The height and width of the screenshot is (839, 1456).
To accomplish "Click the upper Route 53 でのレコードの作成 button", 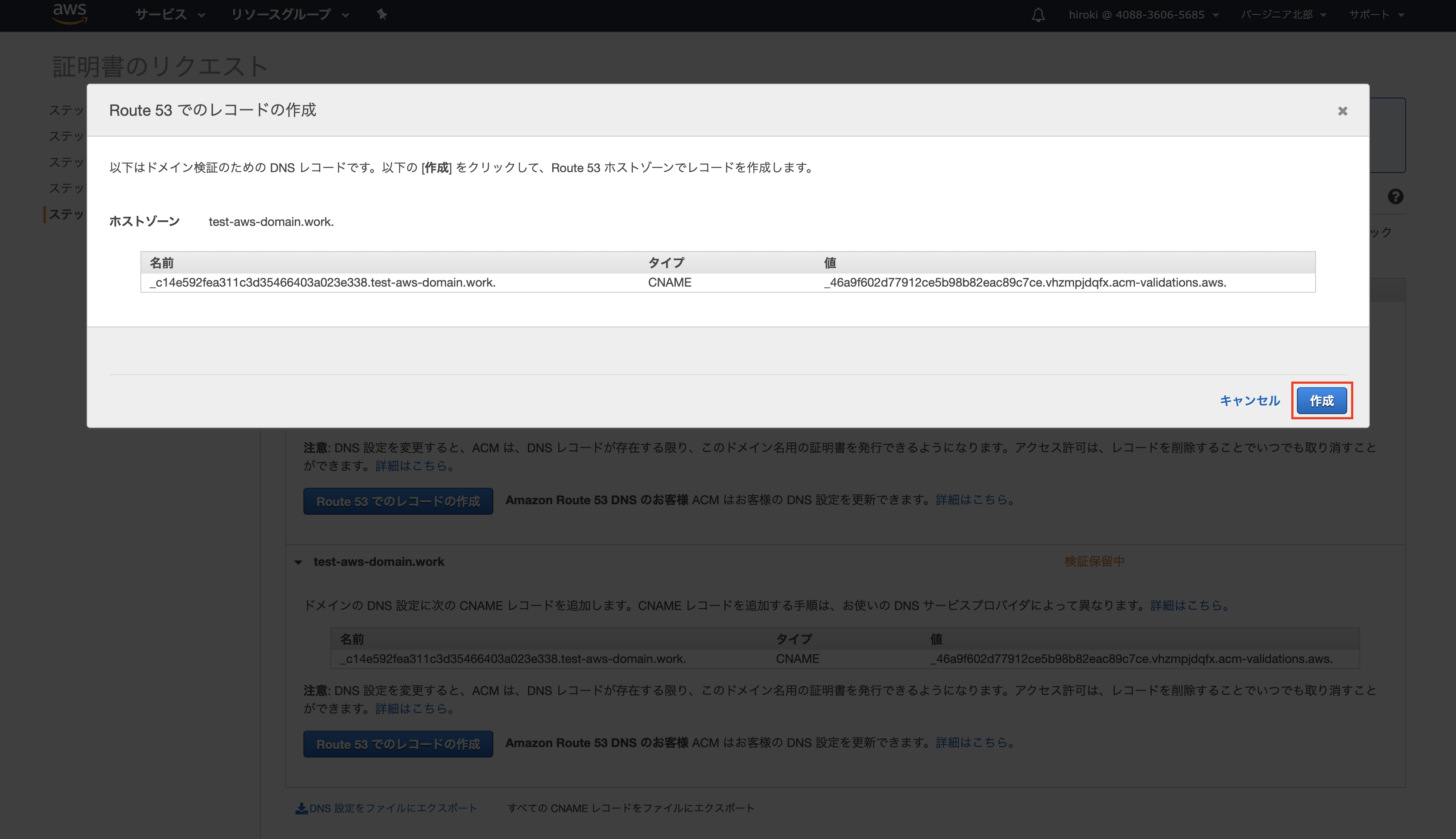I will point(398,501).
